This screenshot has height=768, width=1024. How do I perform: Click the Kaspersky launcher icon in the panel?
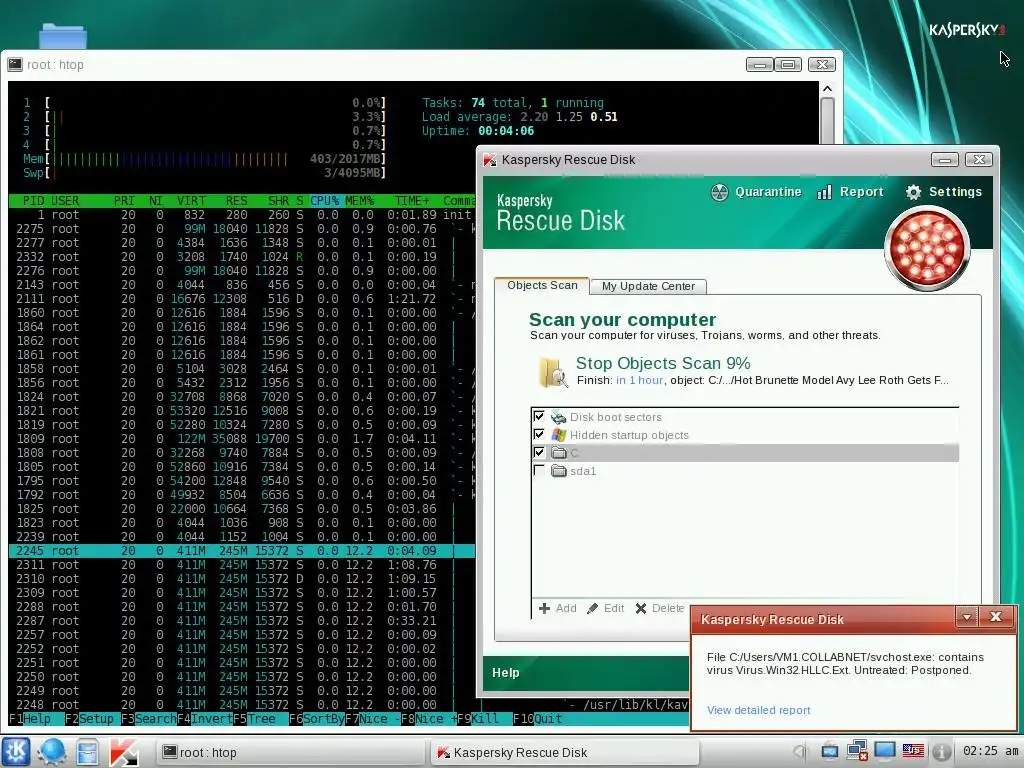[123, 752]
